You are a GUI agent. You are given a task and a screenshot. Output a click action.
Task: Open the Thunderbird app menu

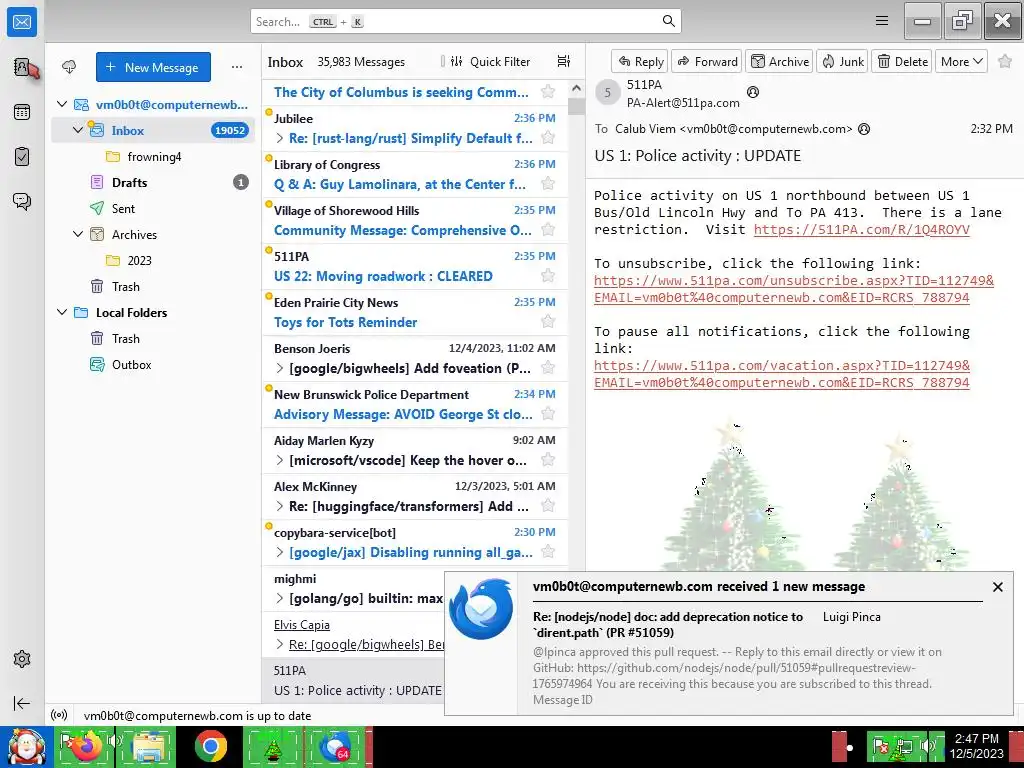882,21
